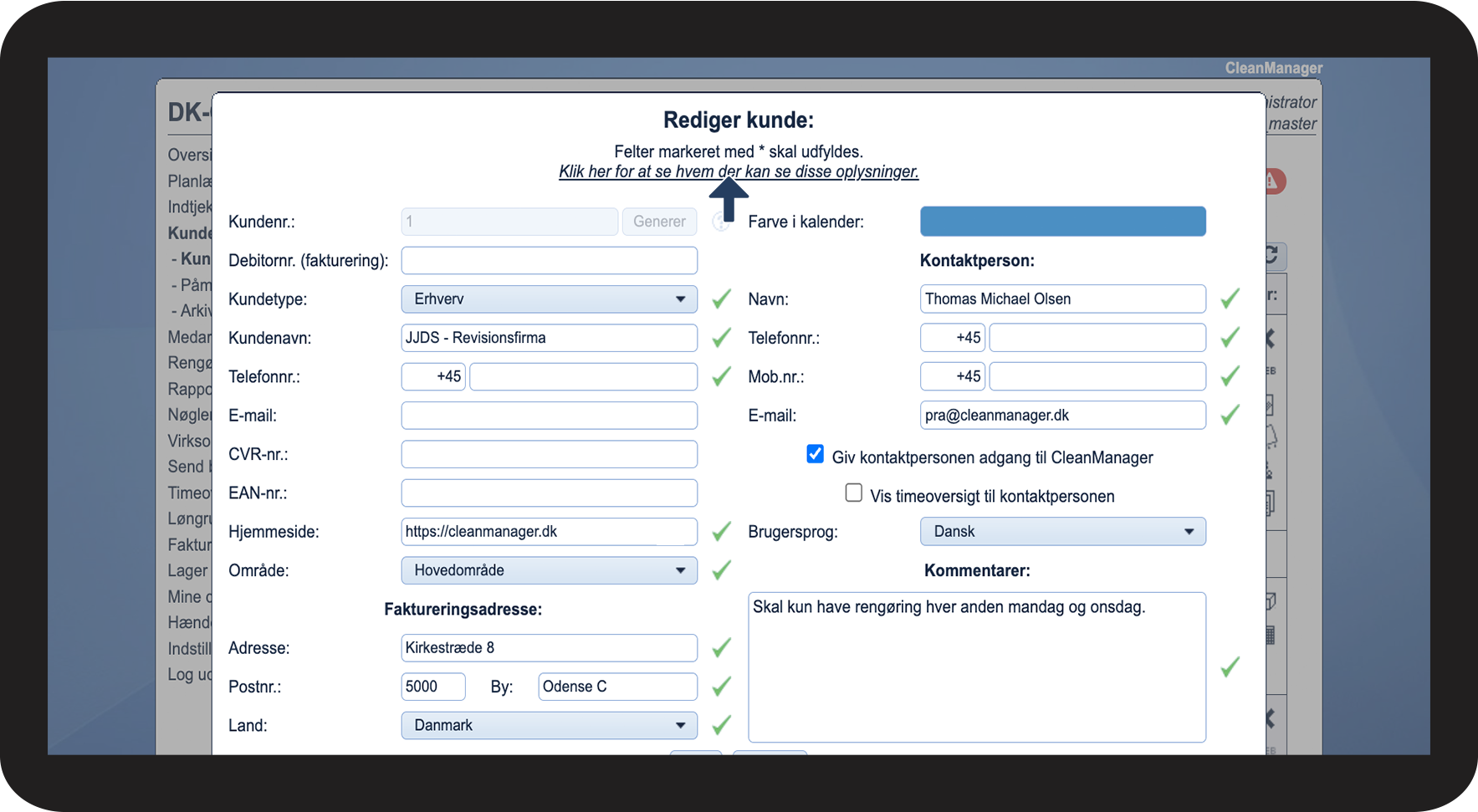The width and height of the screenshot is (1478, 812).
Task: Click the blue Farve i kalender swatch
Action: point(1063,222)
